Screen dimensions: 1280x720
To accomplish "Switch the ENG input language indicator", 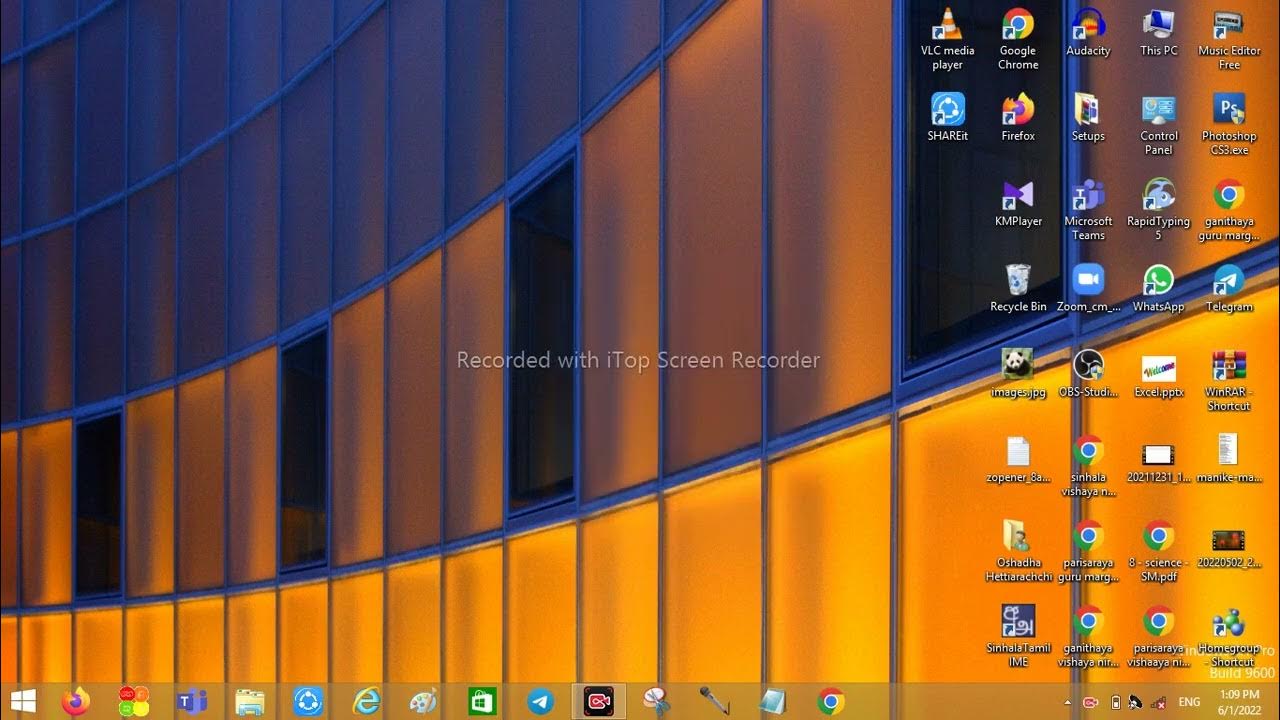I will tap(1189, 702).
